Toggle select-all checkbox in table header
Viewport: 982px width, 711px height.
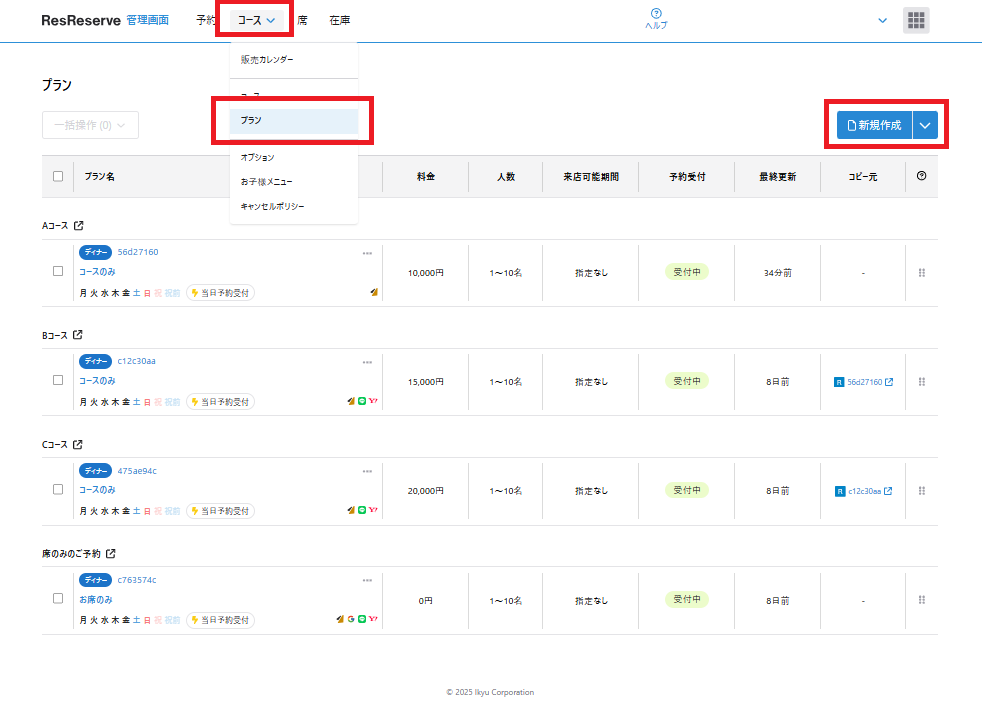pos(58,176)
